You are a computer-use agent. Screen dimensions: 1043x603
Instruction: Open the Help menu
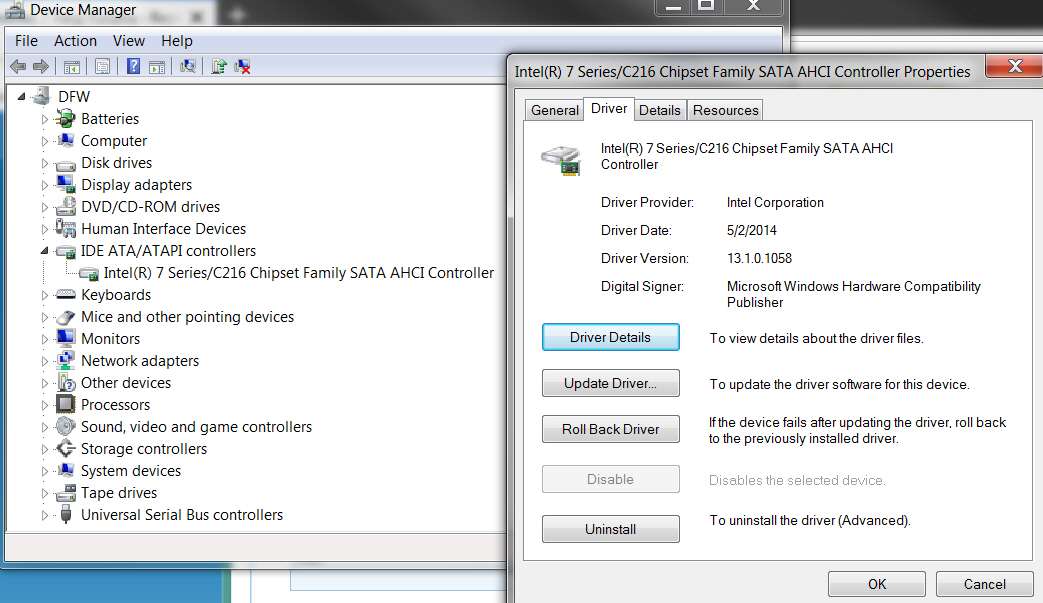[176, 41]
